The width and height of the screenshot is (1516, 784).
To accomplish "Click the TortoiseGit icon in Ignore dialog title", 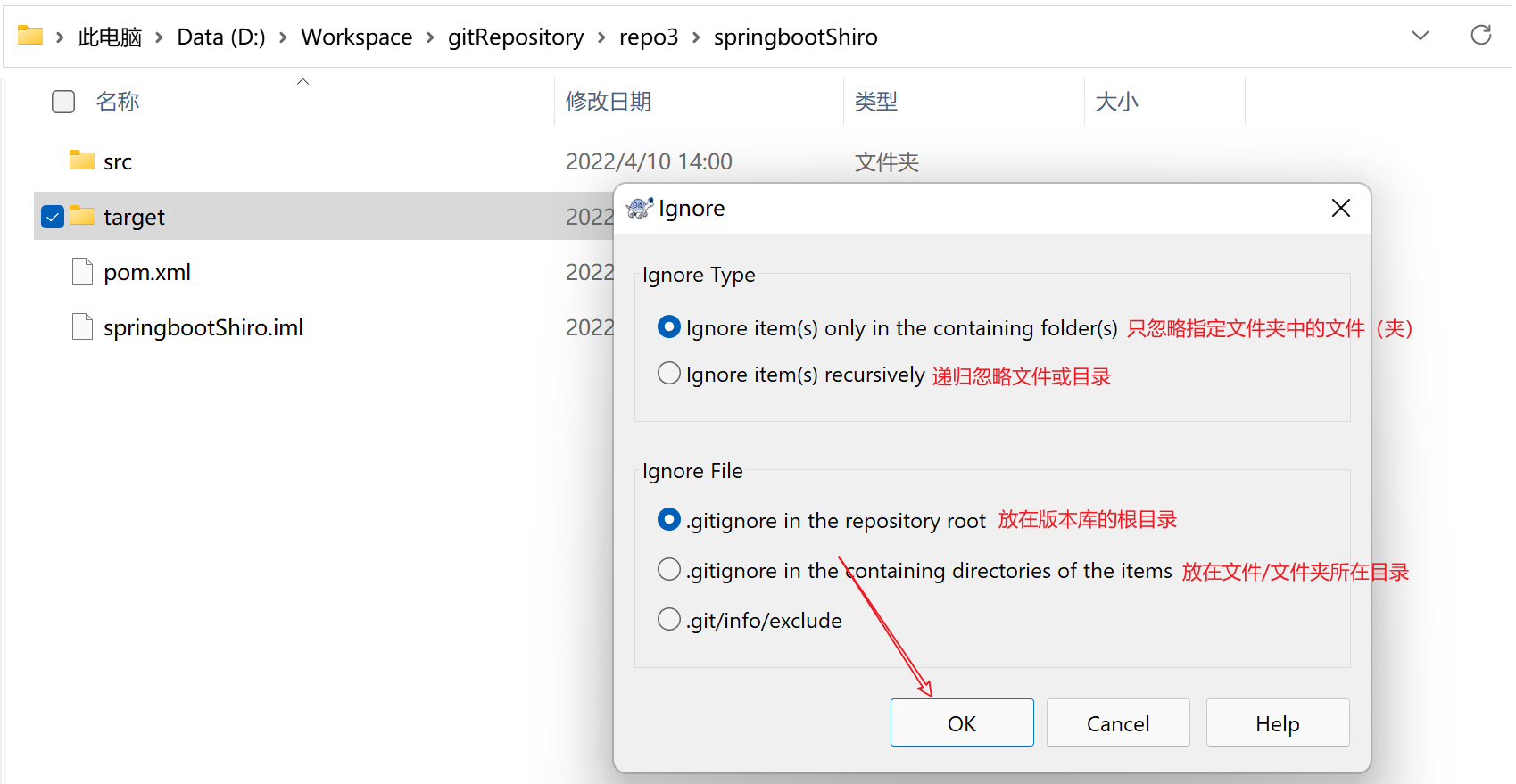I will coord(639,208).
